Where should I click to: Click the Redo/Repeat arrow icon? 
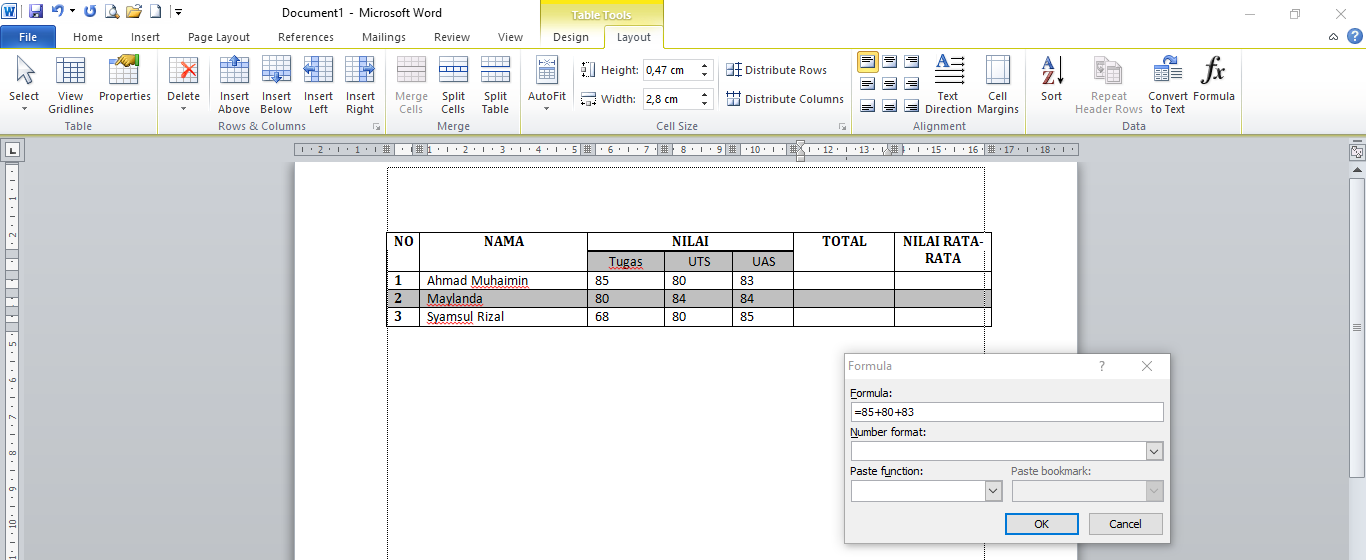point(90,12)
